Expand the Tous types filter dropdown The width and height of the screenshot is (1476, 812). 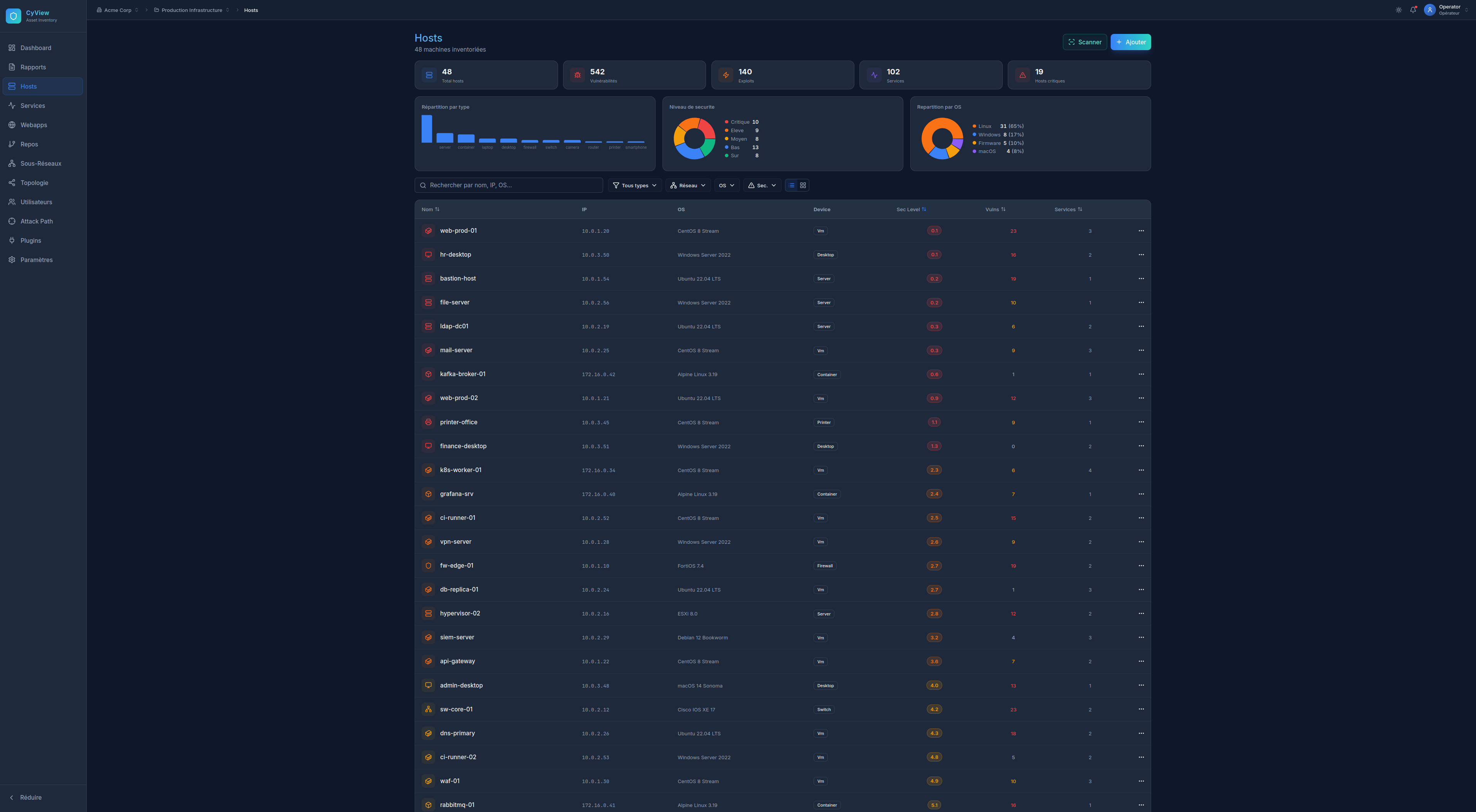634,185
